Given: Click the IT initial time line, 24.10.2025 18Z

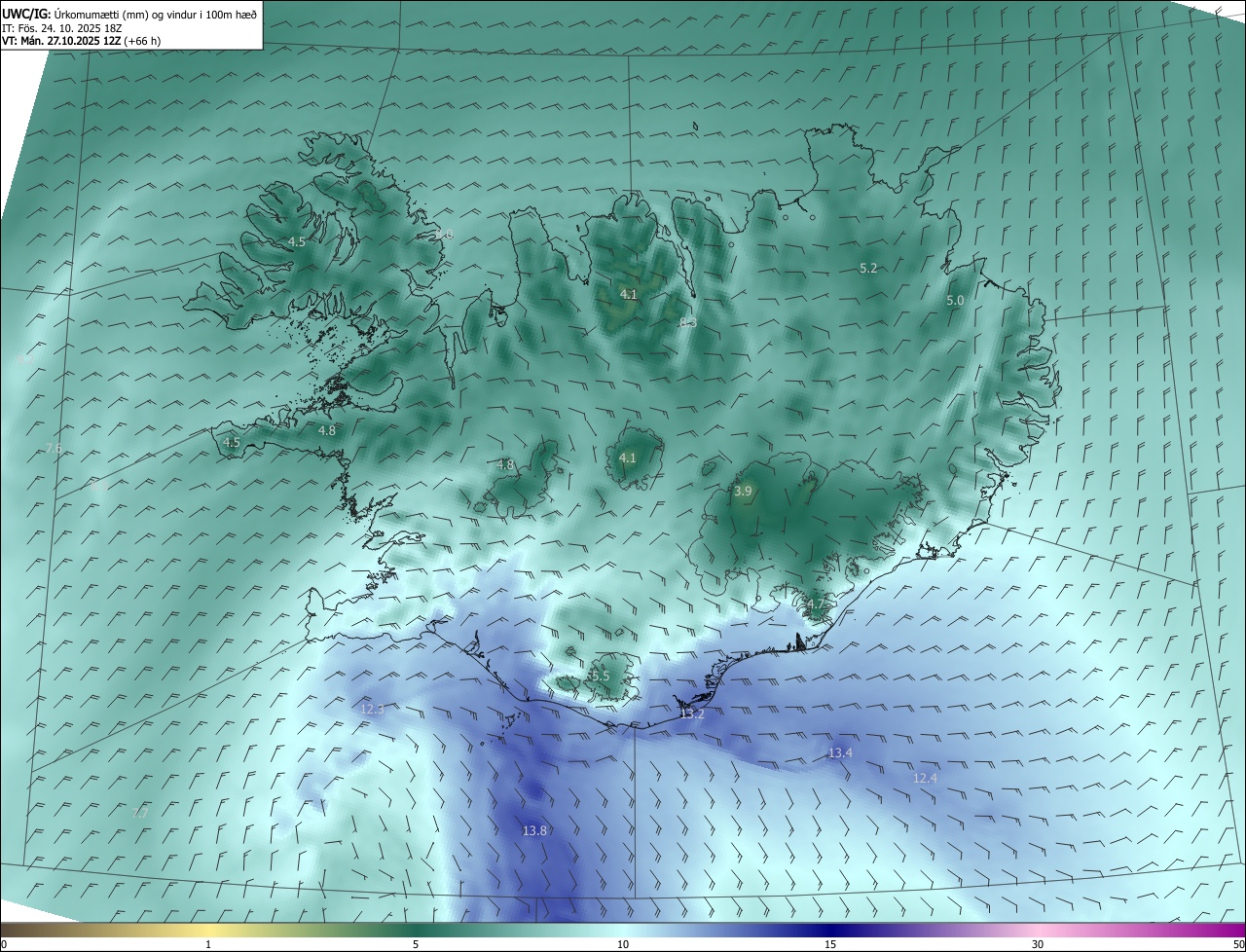Looking at the screenshot, I should [61, 27].
